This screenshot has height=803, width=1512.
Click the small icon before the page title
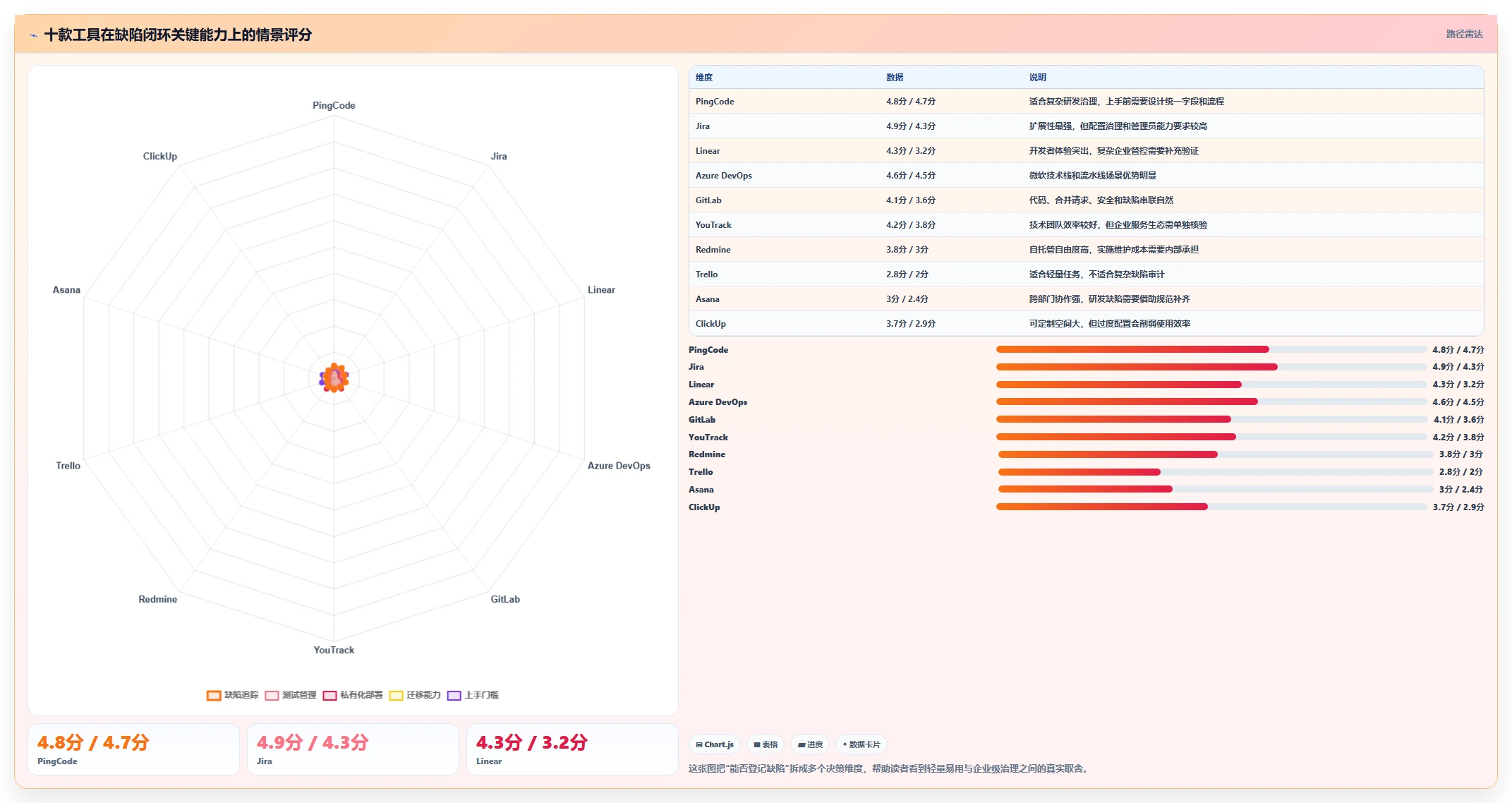pos(33,35)
